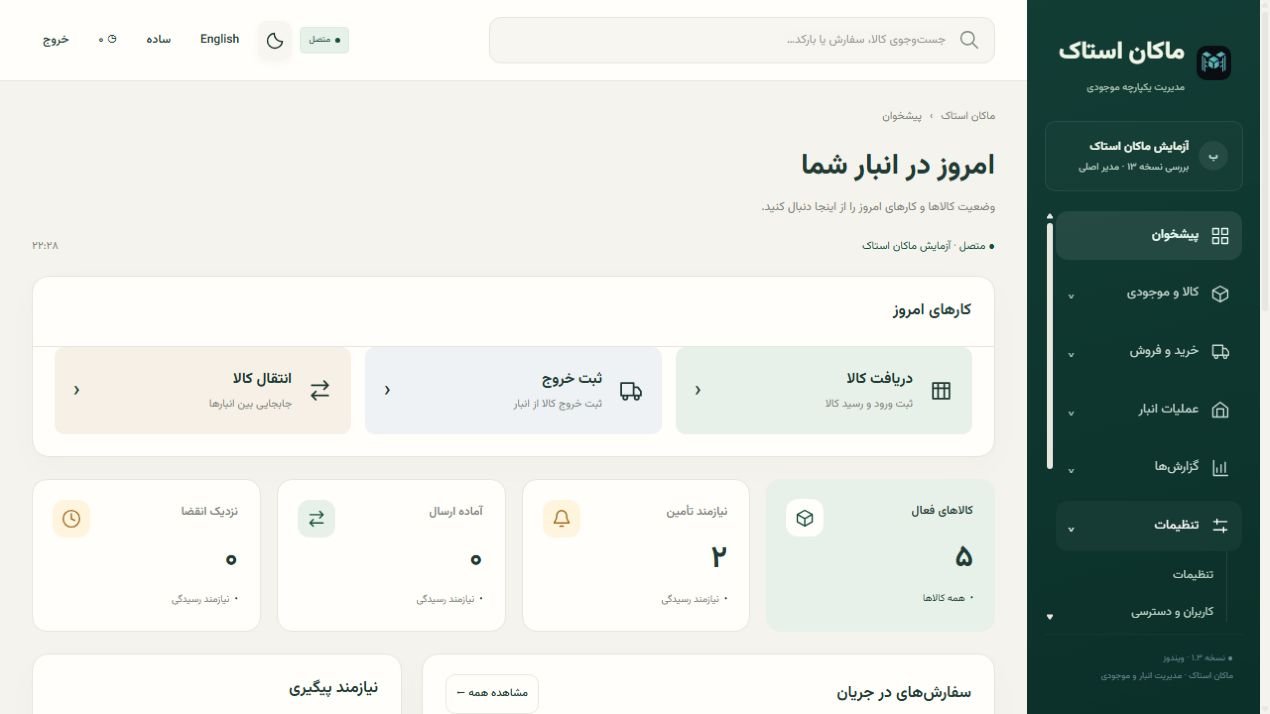Click the search magnifier icon
Image resolution: width=1270 pixels, height=714 pixels.
pyautogui.click(x=969, y=40)
